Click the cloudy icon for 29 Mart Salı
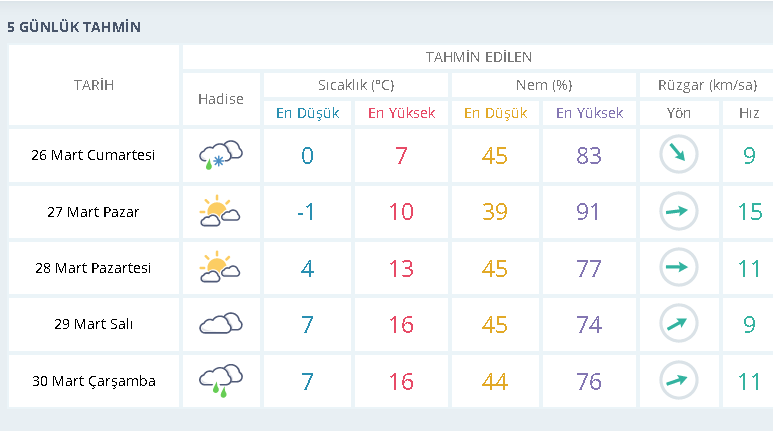 pyautogui.click(x=221, y=323)
